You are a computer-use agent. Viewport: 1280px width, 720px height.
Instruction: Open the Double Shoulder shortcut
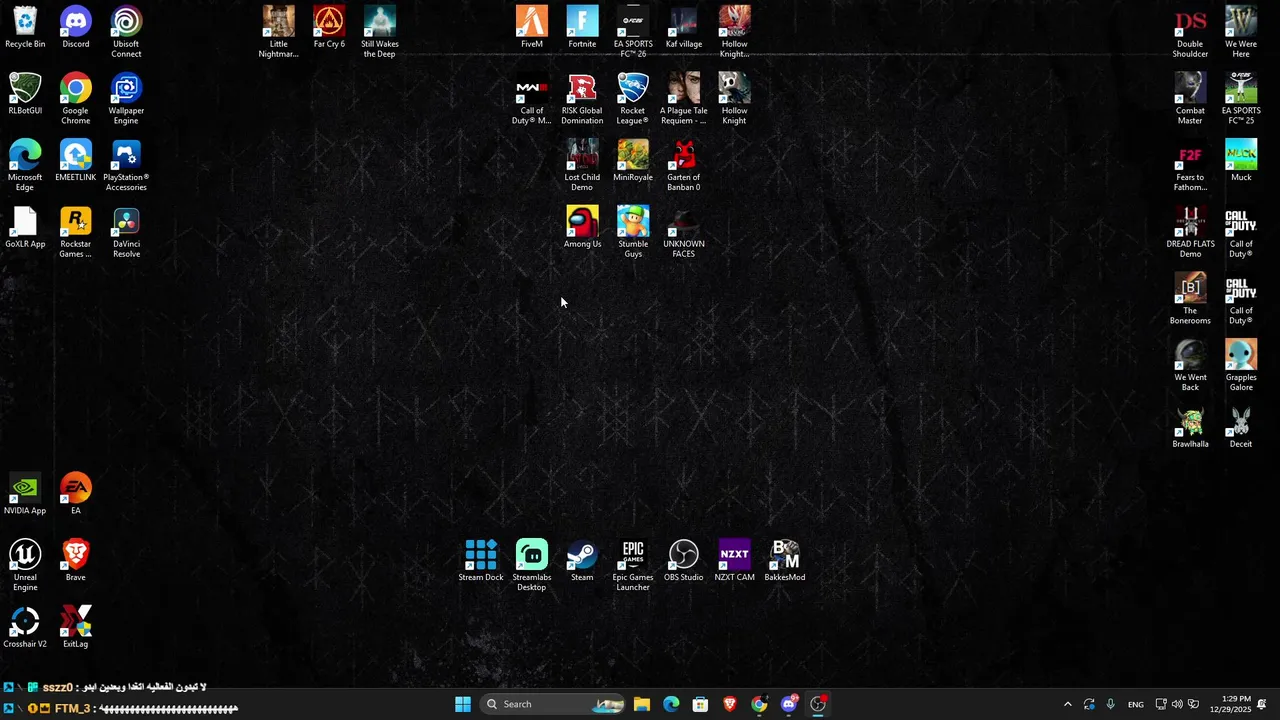click(x=1190, y=32)
